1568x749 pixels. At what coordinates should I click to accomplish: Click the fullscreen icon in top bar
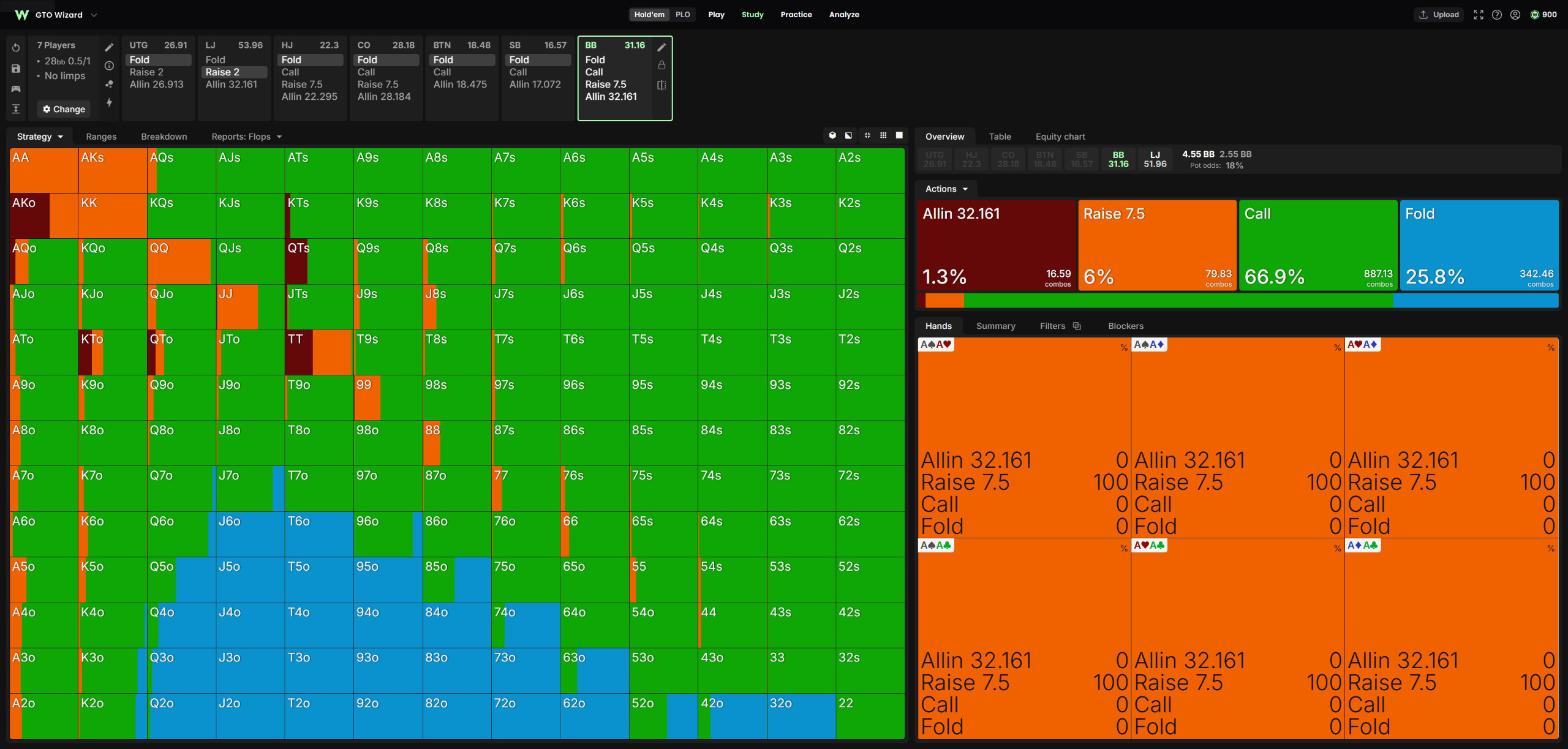tap(1478, 15)
